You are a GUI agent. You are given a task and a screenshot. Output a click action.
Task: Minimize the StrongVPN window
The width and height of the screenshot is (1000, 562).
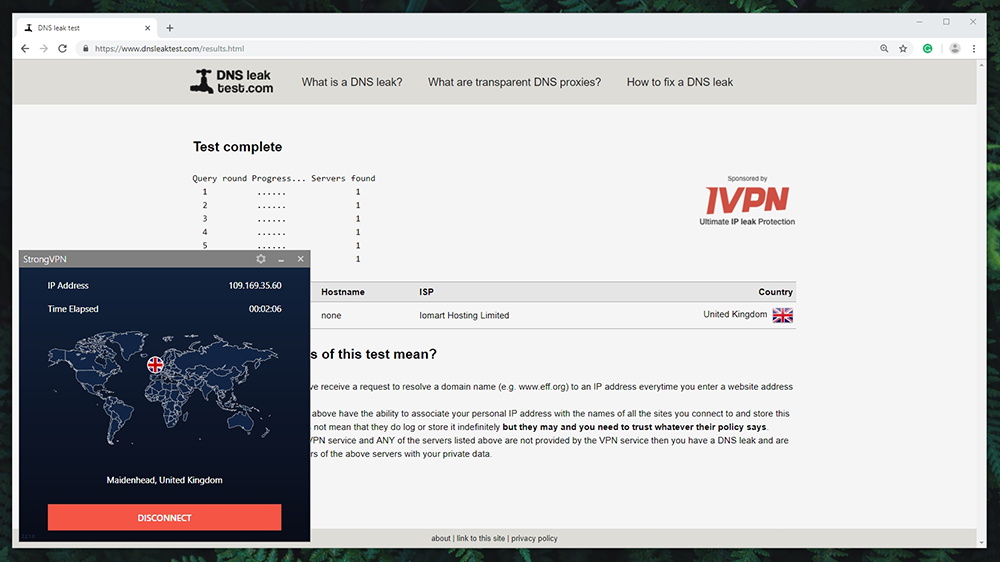click(x=281, y=260)
